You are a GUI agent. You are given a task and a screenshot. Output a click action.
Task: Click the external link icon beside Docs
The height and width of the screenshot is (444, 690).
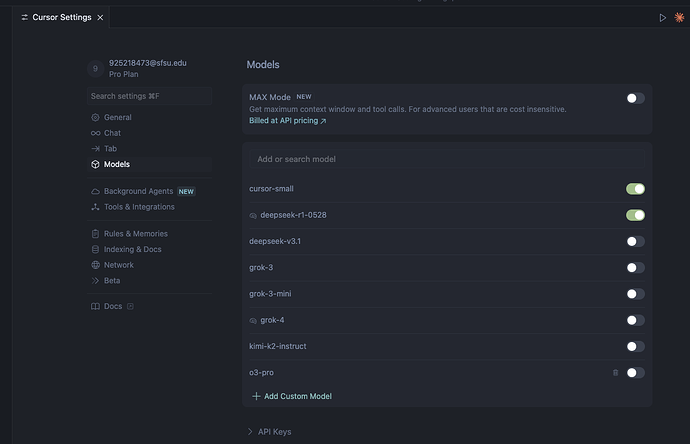(x=130, y=306)
